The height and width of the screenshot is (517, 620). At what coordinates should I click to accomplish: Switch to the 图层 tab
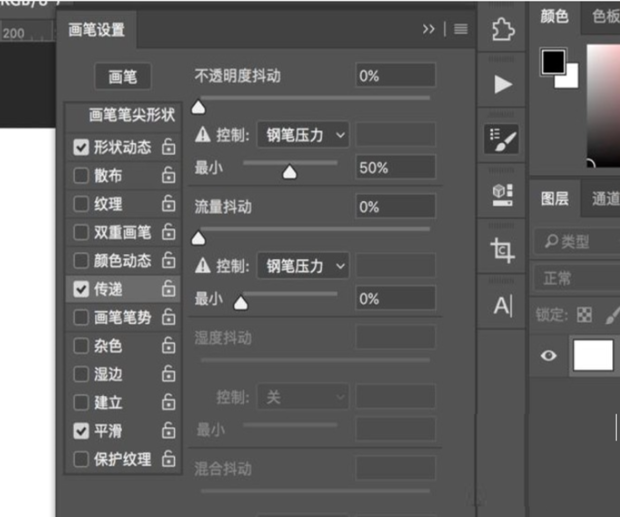coord(554,198)
